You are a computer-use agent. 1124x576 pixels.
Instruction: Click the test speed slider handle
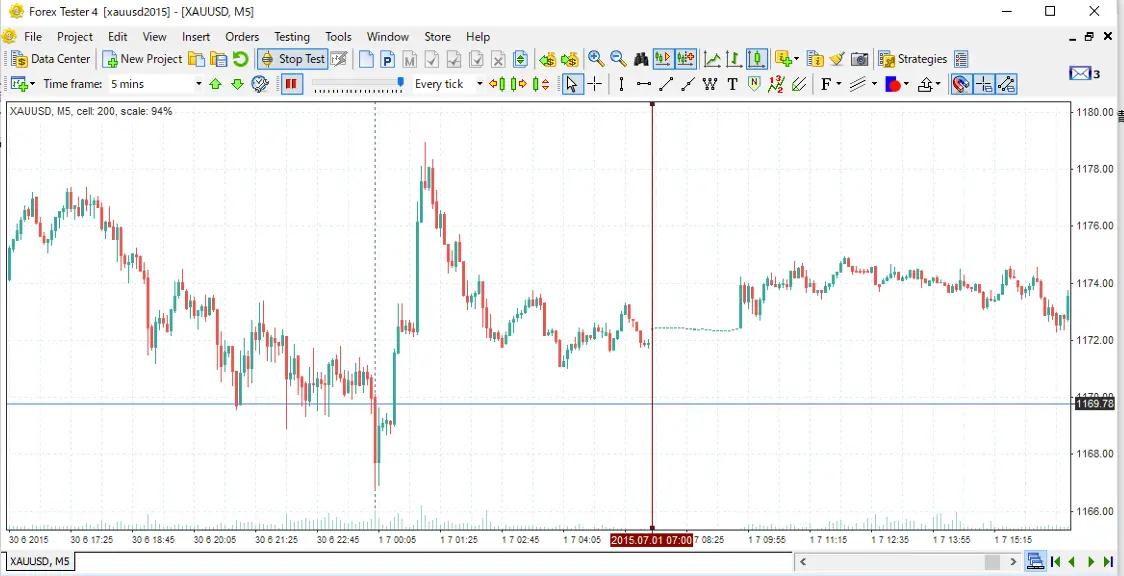pos(401,83)
